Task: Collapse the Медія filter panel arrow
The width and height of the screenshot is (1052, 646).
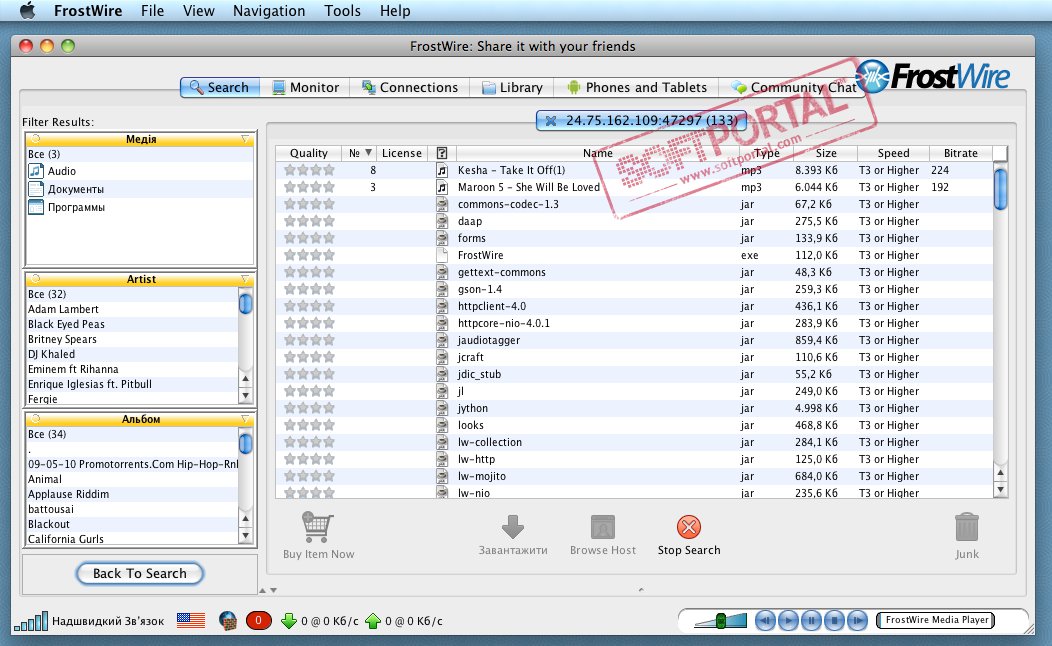Action: tap(245, 139)
